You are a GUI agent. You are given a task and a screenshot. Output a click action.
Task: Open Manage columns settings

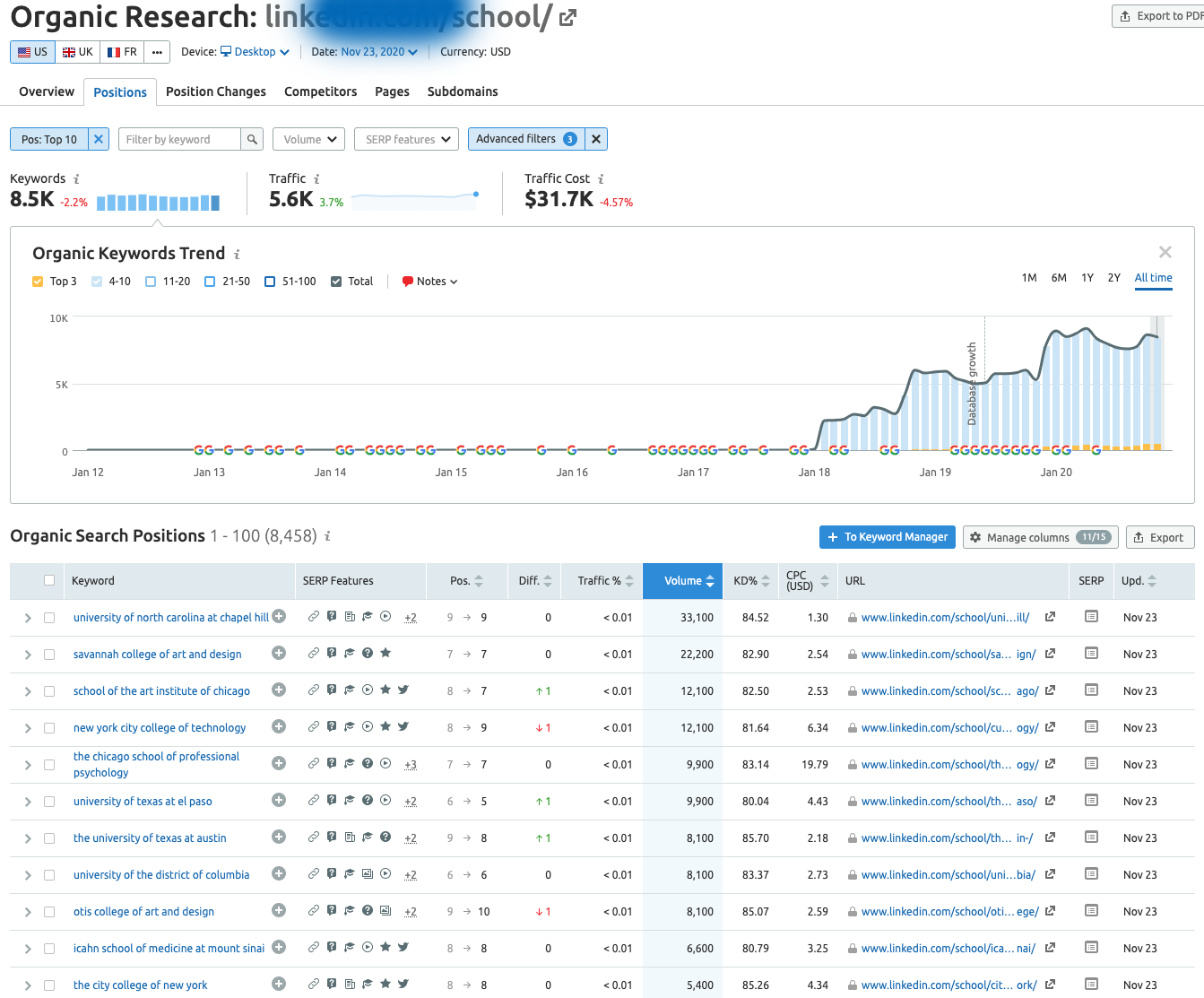[1040, 537]
